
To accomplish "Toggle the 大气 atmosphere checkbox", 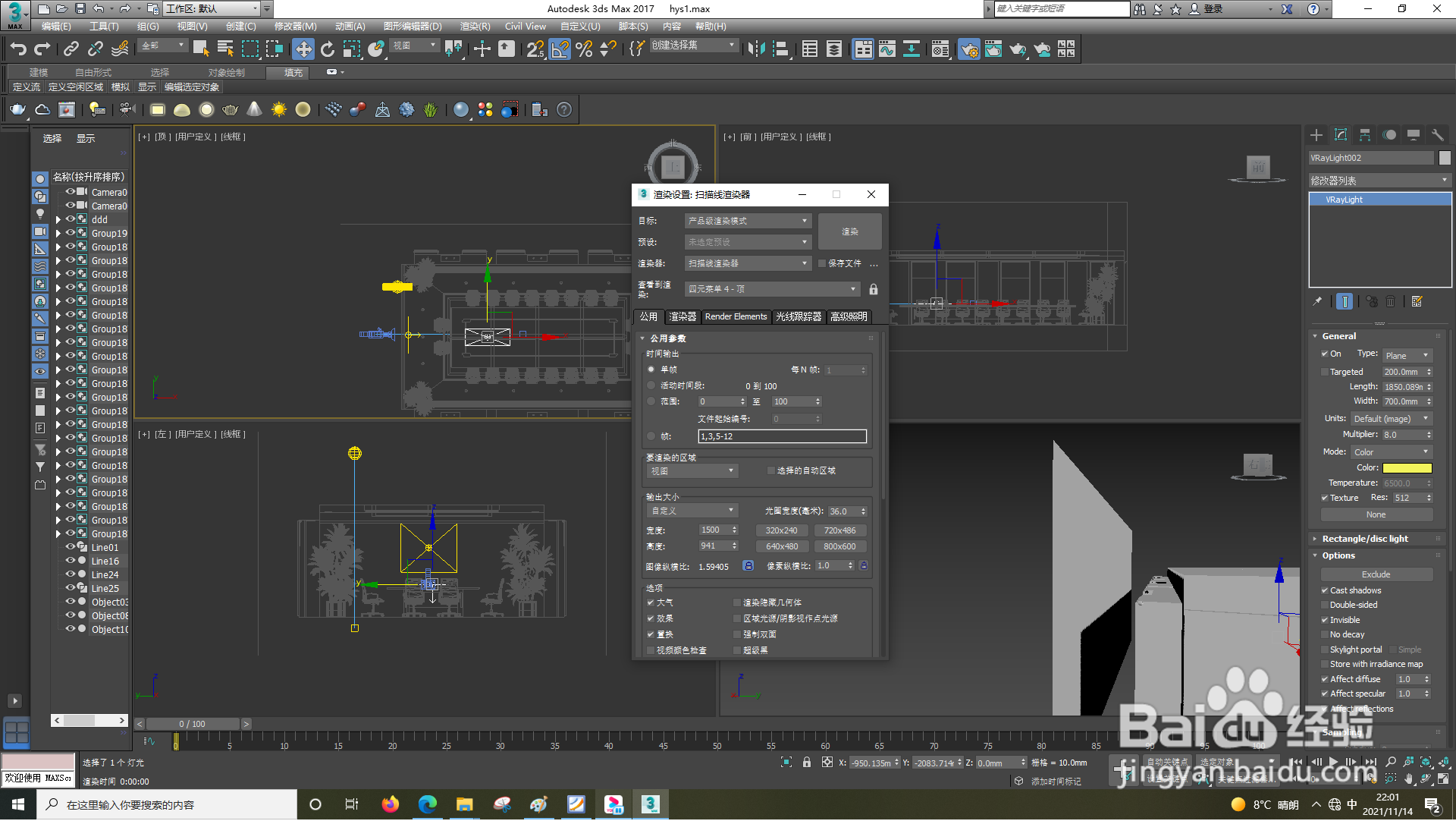I will click(651, 603).
